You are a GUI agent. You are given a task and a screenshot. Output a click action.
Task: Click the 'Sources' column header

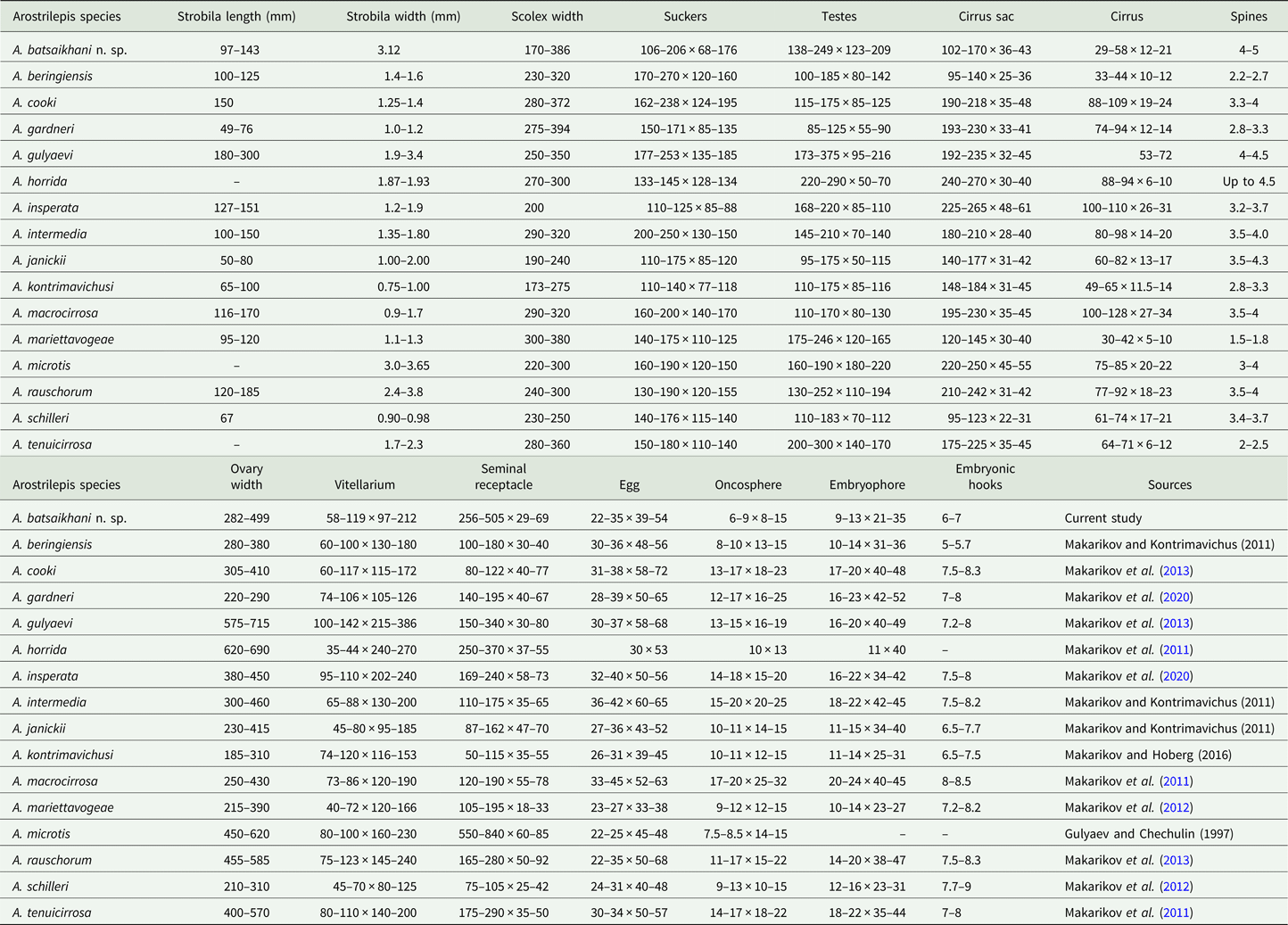pyautogui.click(x=1169, y=485)
